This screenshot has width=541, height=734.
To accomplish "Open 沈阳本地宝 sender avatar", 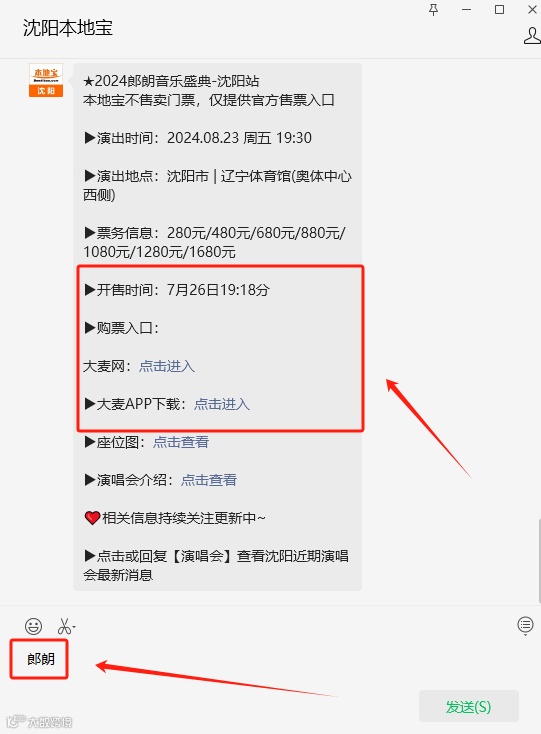I will (46, 80).
